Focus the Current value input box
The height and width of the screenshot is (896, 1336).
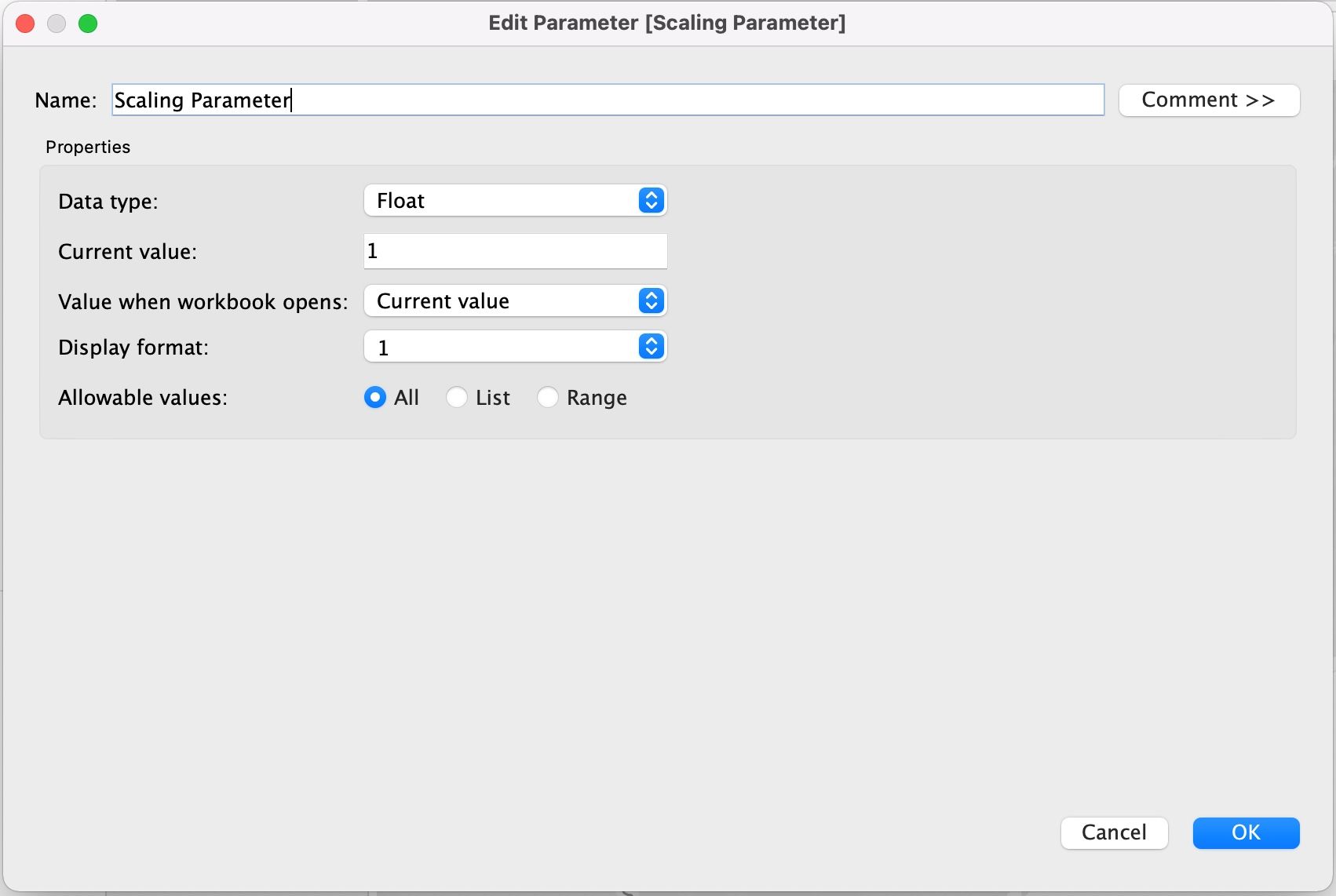515,251
